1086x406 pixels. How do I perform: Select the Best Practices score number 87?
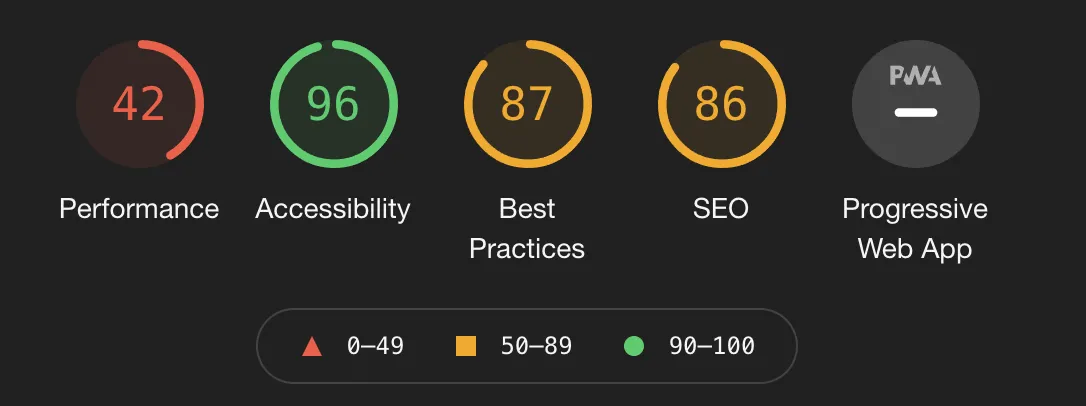527,104
